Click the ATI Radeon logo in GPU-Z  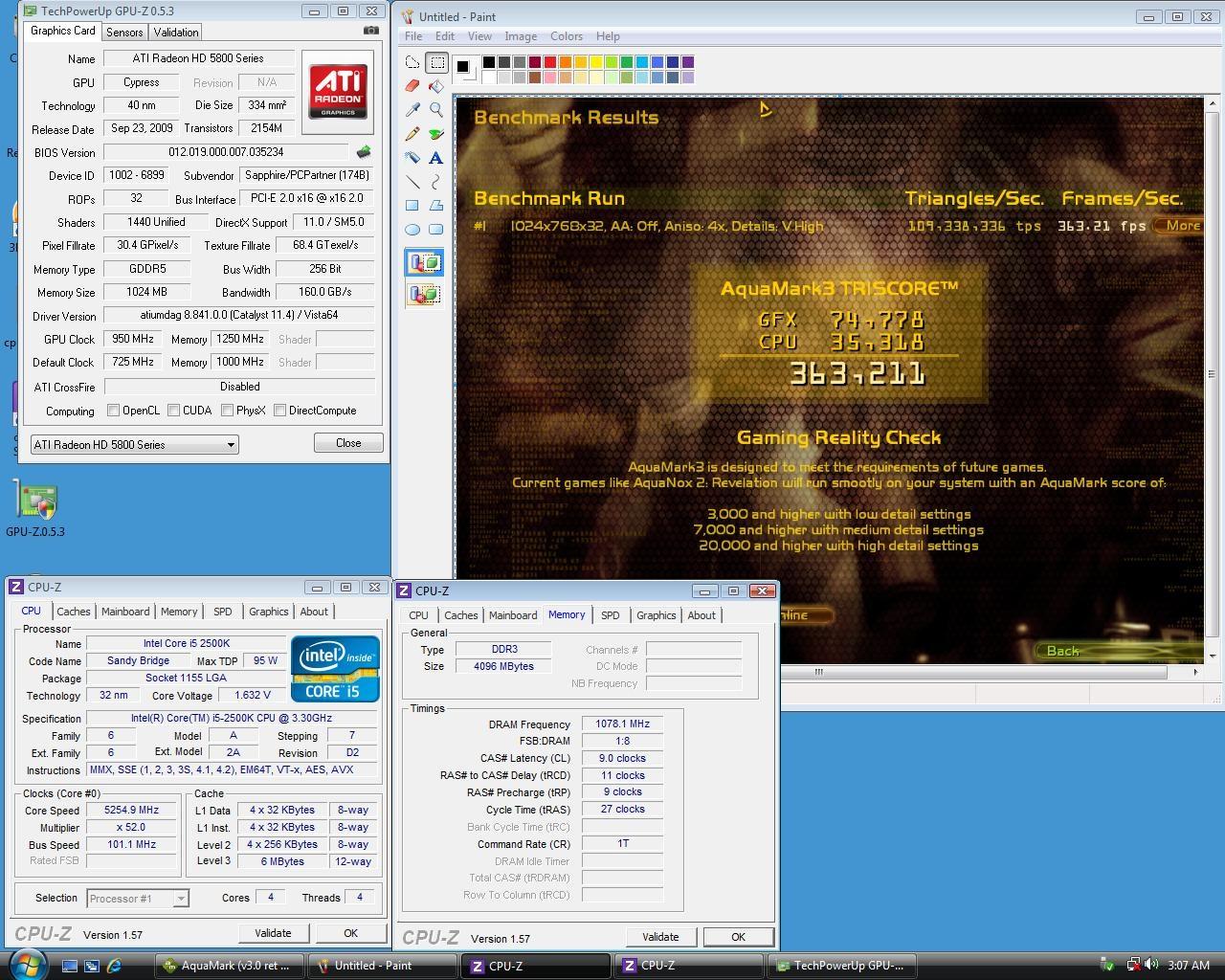[338, 93]
